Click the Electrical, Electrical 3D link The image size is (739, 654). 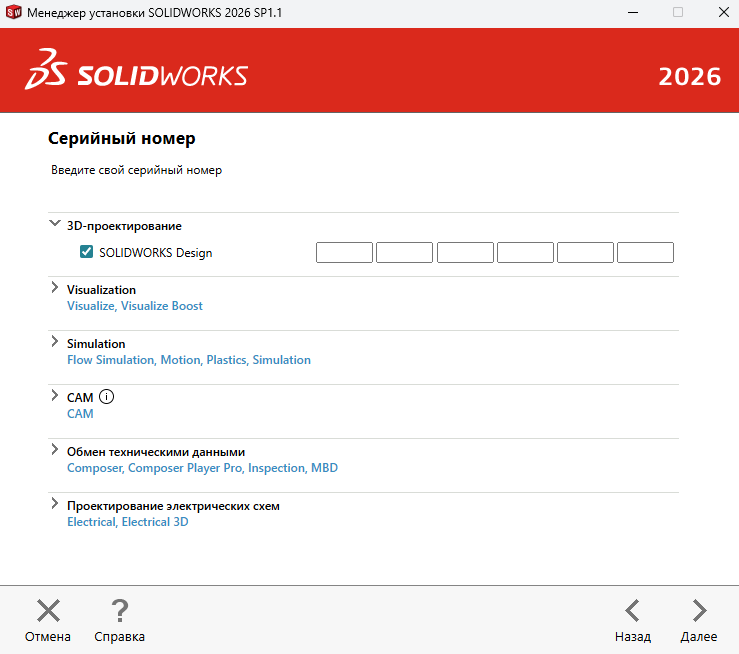pos(127,522)
